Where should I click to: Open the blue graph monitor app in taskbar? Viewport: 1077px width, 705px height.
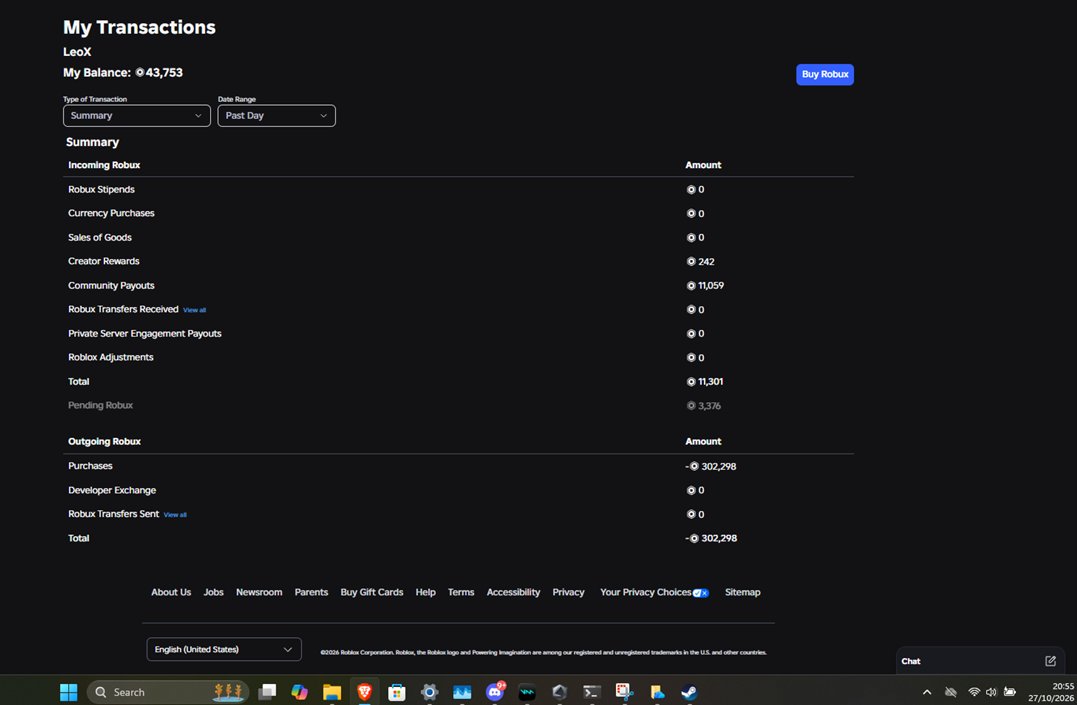[x=462, y=692]
